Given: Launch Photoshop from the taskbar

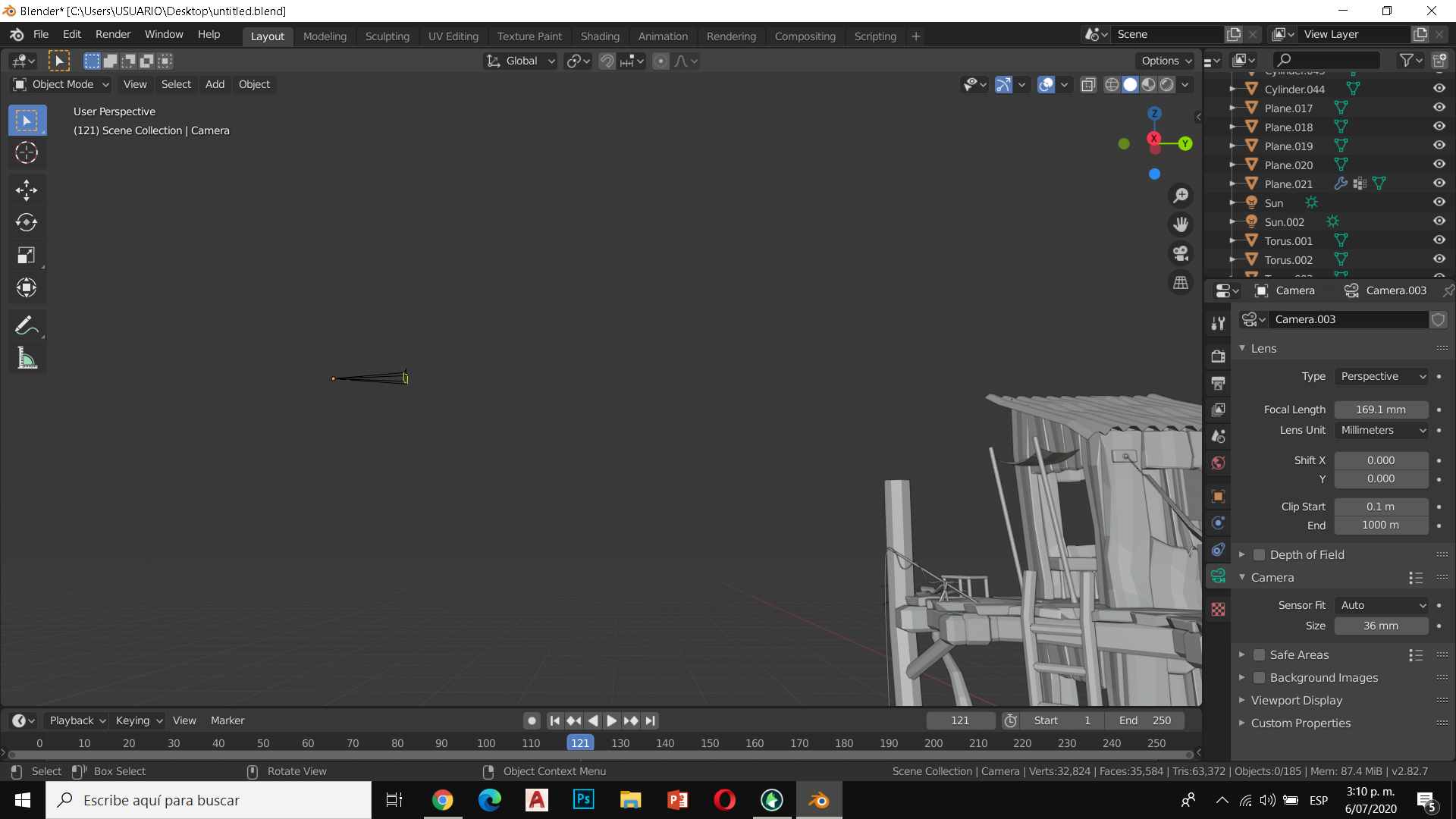Looking at the screenshot, I should (x=584, y=800).
